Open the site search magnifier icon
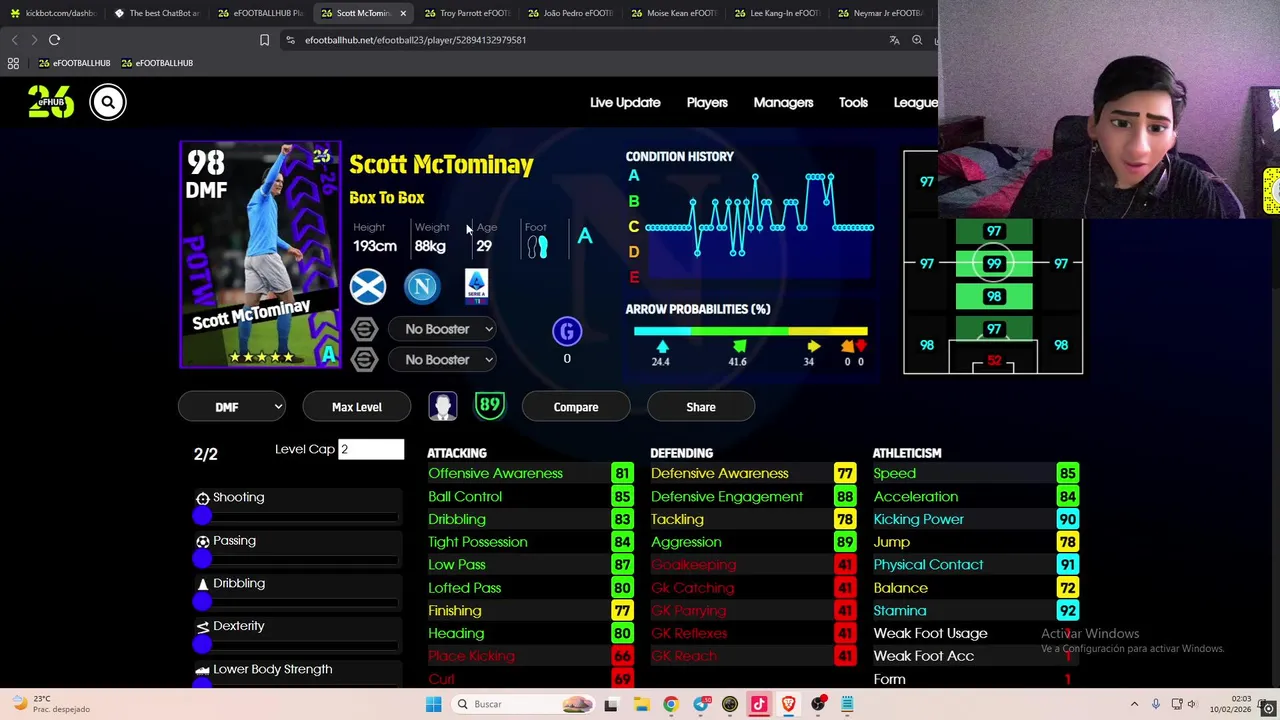 coord(108,102)
